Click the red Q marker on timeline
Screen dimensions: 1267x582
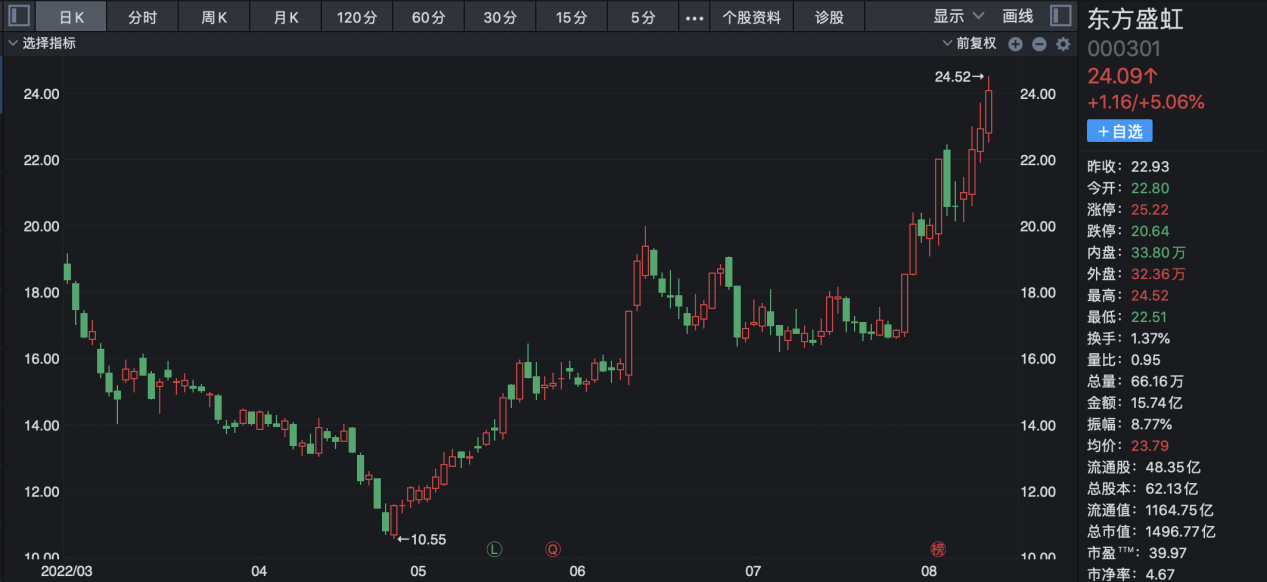[x=552, y=548]
